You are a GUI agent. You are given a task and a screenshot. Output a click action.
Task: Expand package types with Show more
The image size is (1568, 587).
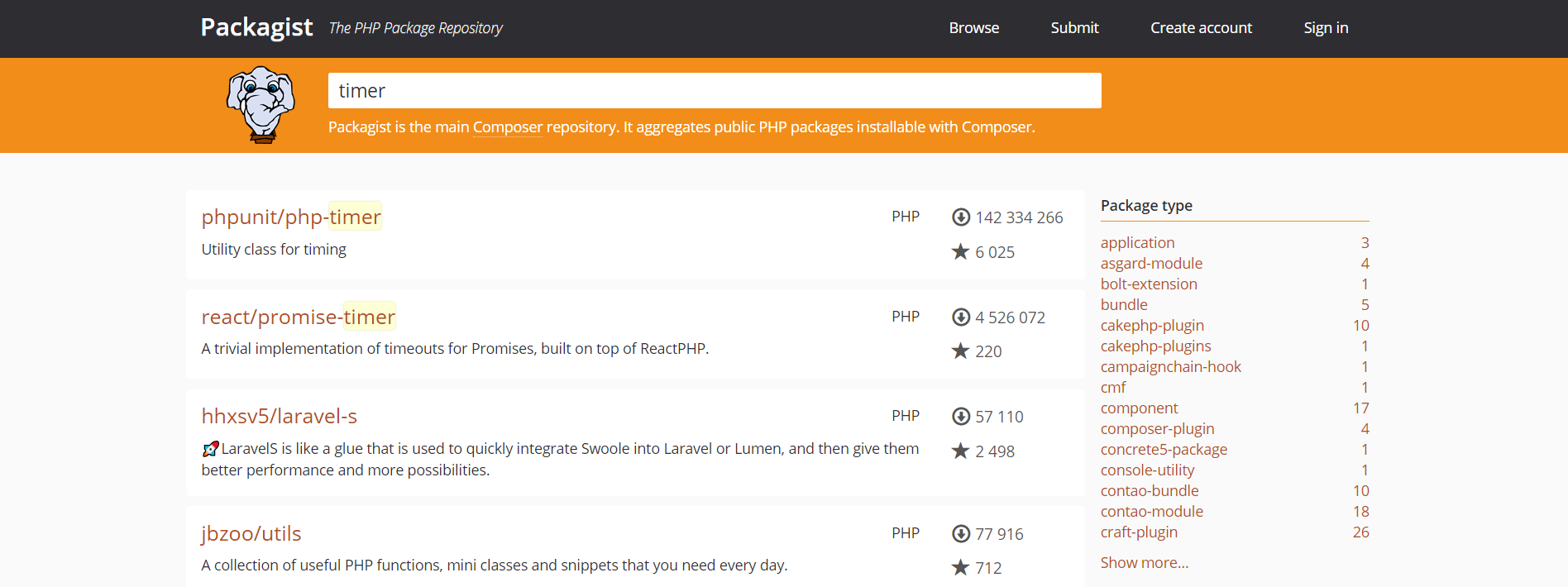point(1144,563)
